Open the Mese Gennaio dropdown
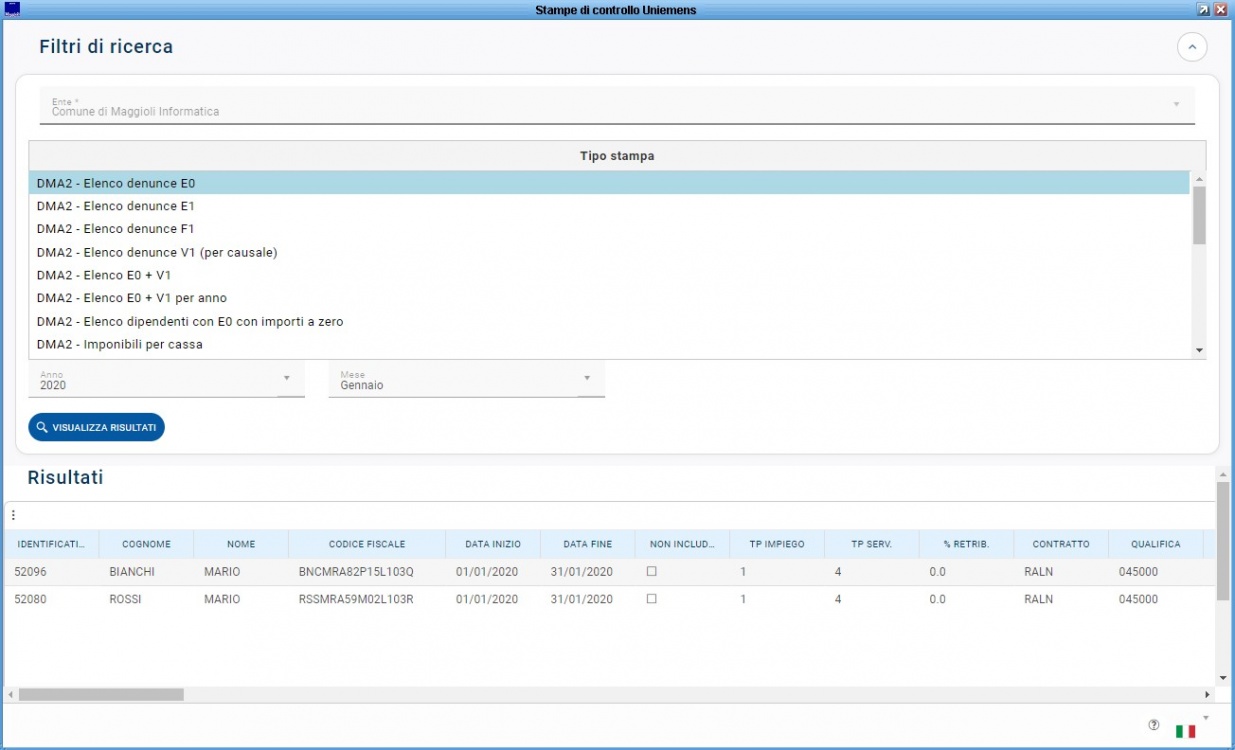 [587, 378]
